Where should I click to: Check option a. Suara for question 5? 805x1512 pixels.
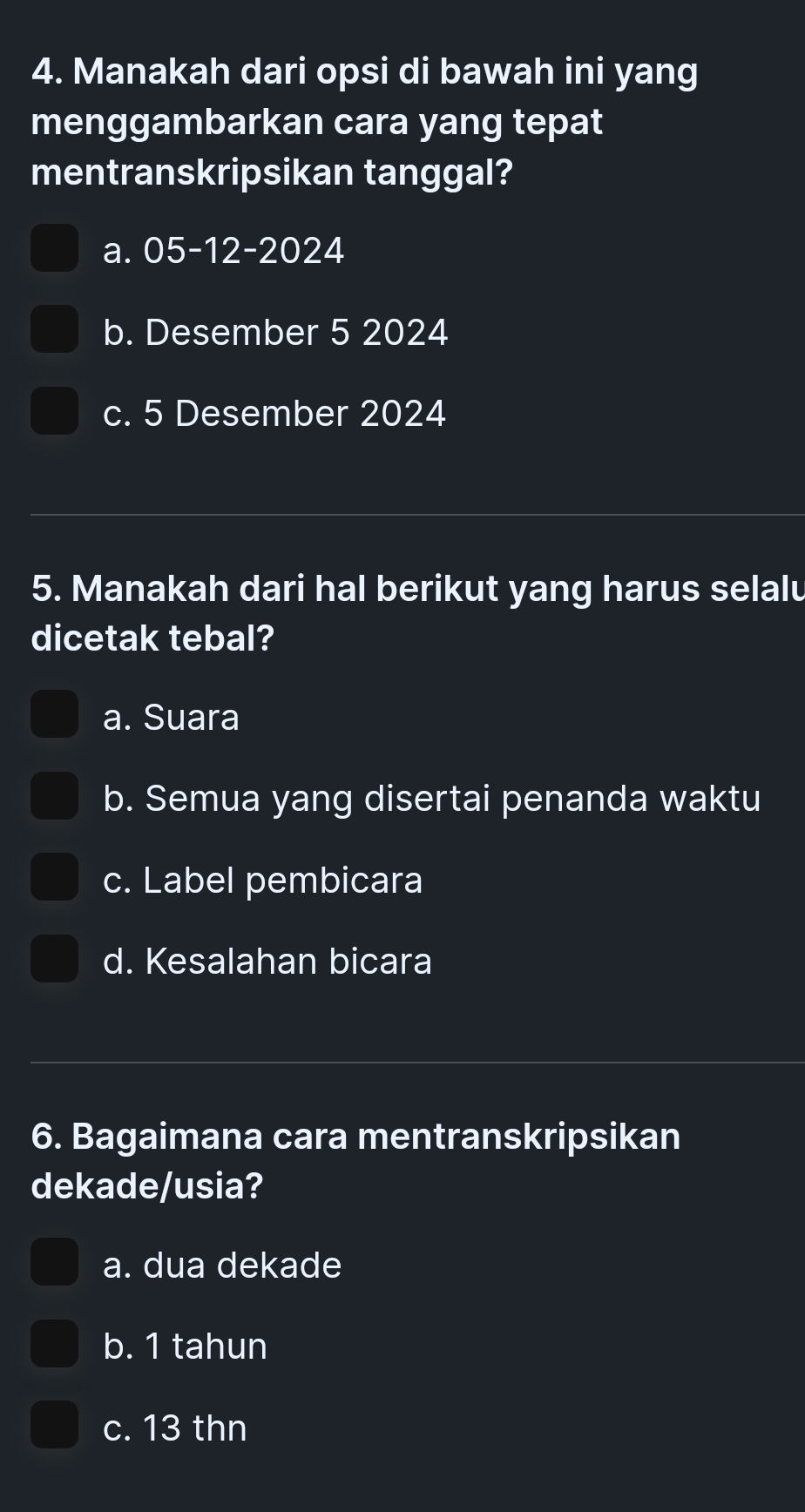pos(54,717)
